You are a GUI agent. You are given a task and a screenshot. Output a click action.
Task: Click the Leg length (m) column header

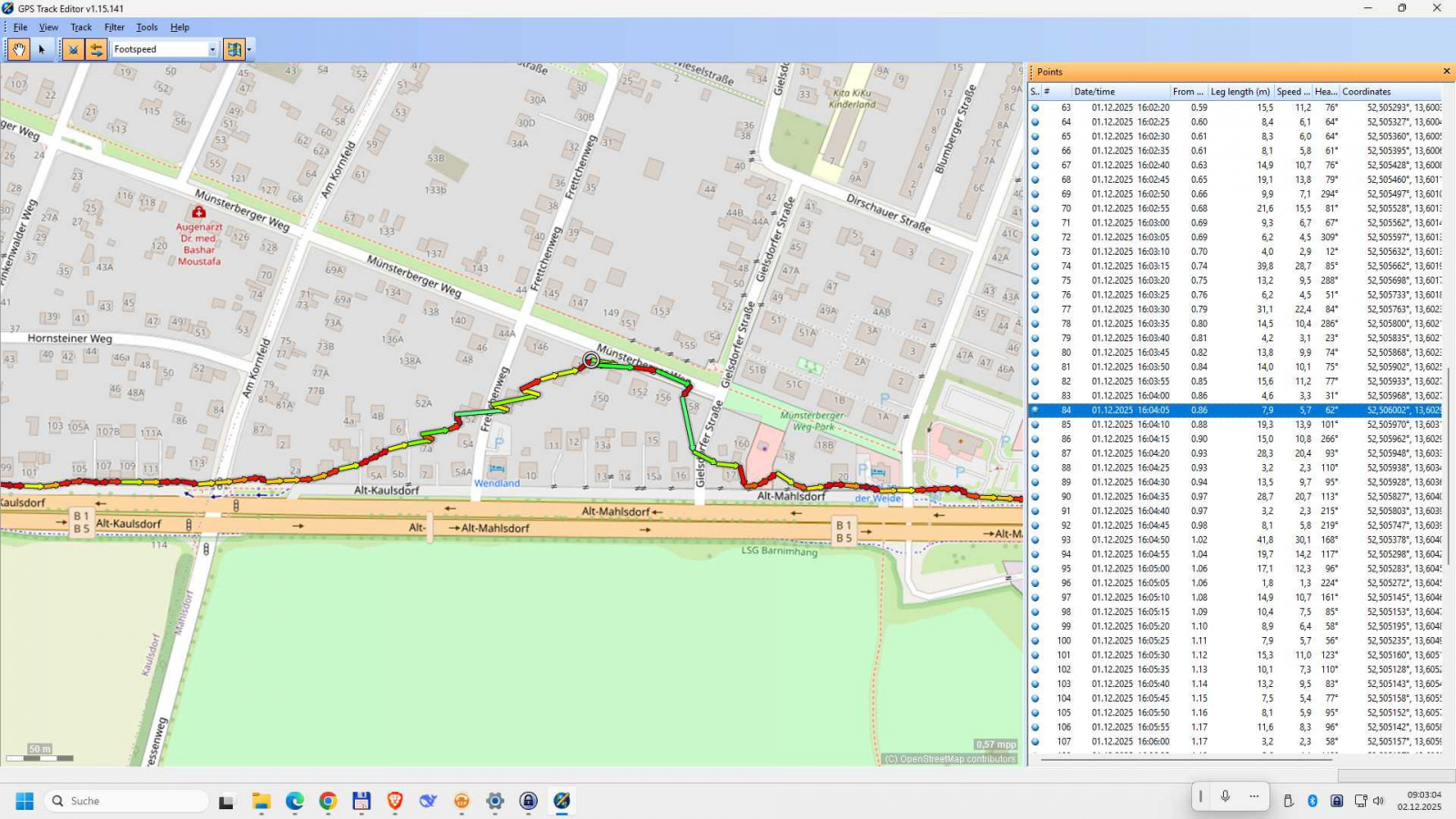(x=1239, y=92)
